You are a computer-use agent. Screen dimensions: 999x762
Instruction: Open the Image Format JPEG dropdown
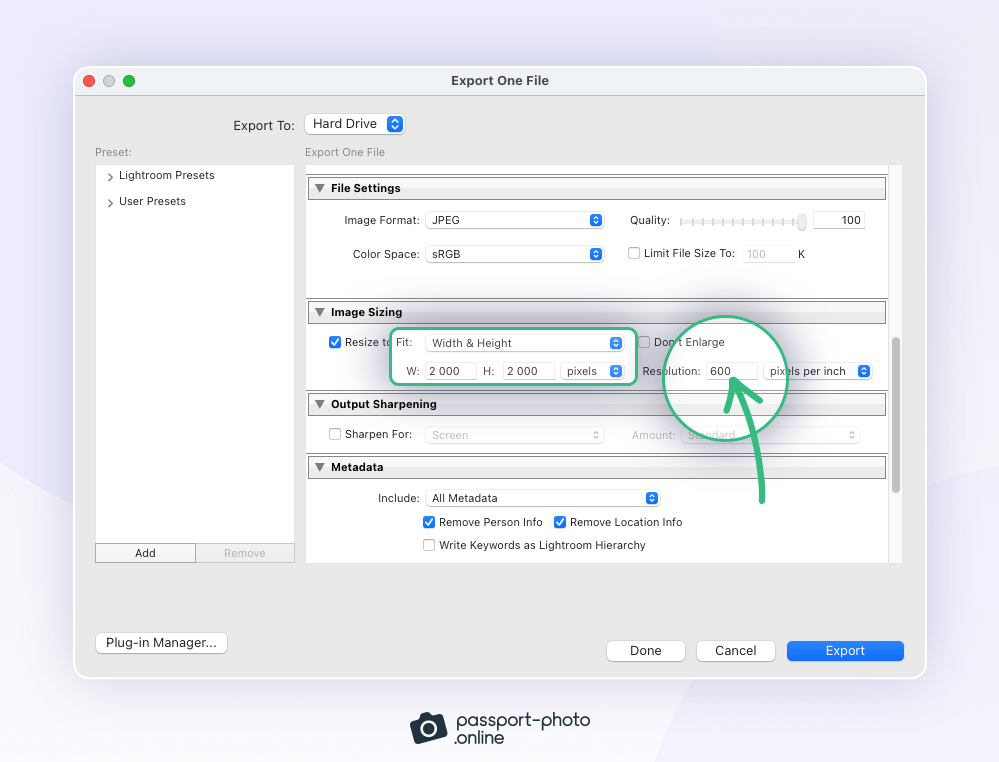(x=515, y=220)
